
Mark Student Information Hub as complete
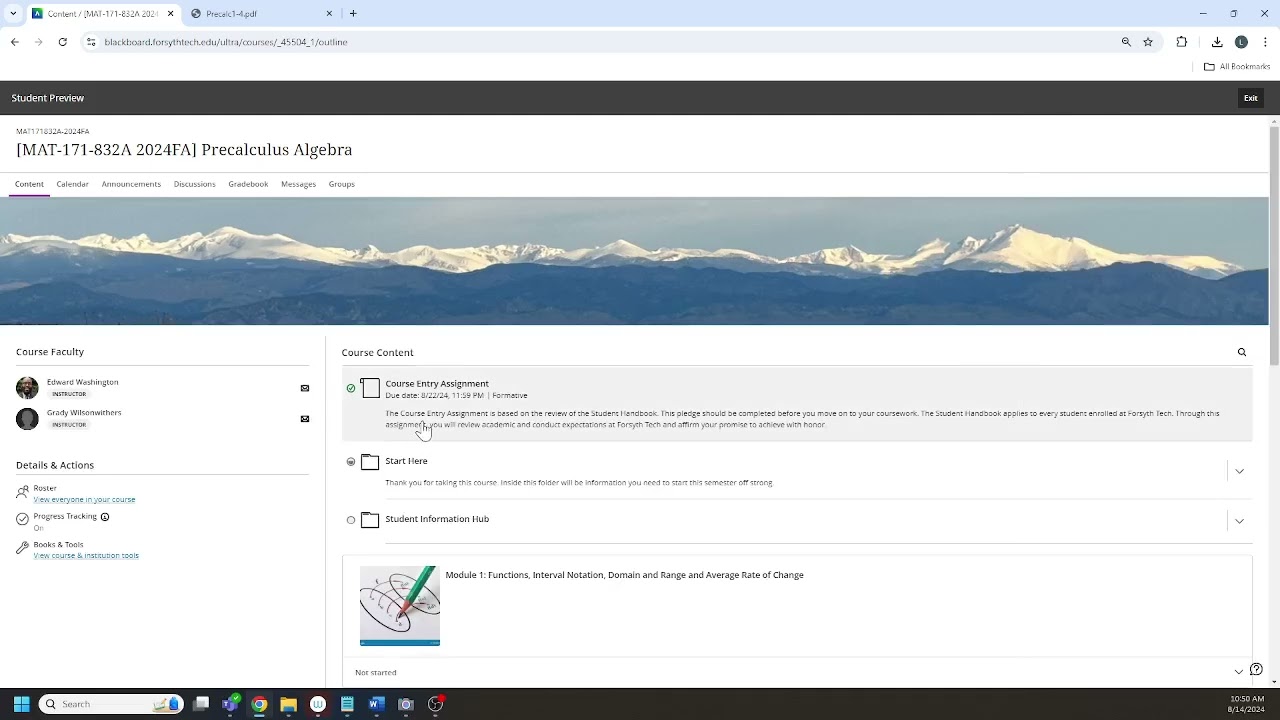pyautogui.click(x=351, y=520)
